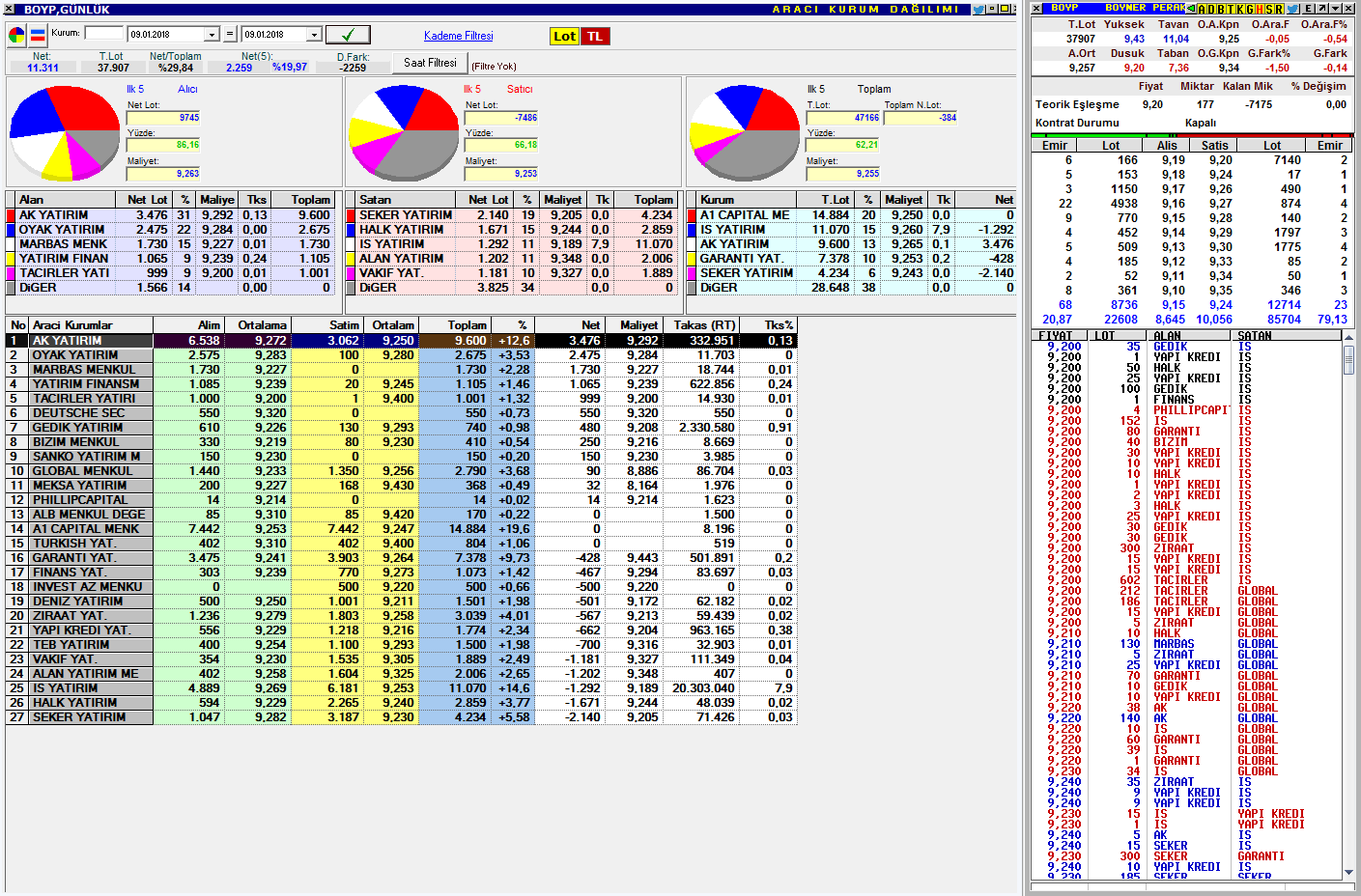Open the Kademe Filtresi link
The height and width of the screenshot is (896, 1361).
[x=458, y=36]
